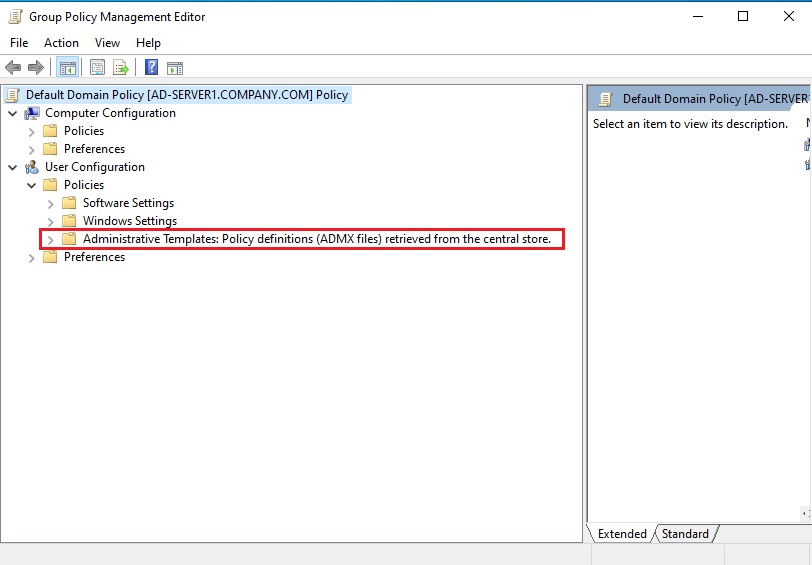Expand the Software Settings folder

[x=50, y=203]
